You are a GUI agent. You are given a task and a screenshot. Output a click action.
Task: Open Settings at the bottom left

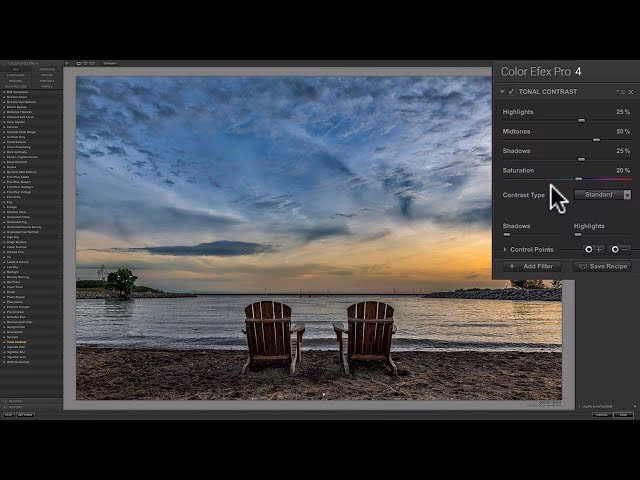[25, 415]
